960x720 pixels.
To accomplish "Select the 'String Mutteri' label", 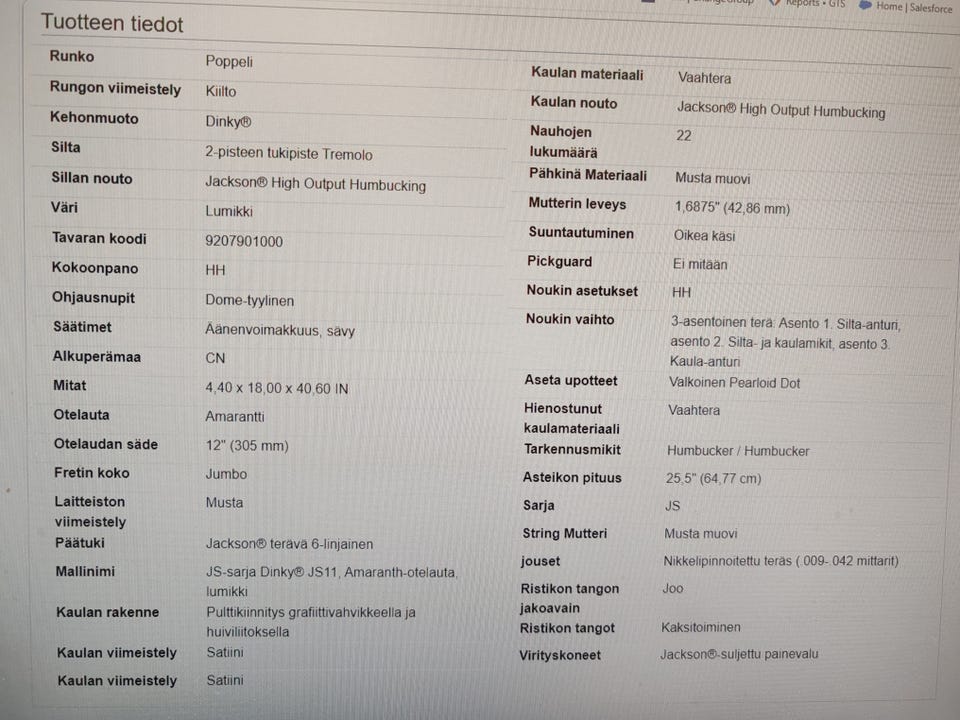I will pyautogui.click(x=564, y=534).
